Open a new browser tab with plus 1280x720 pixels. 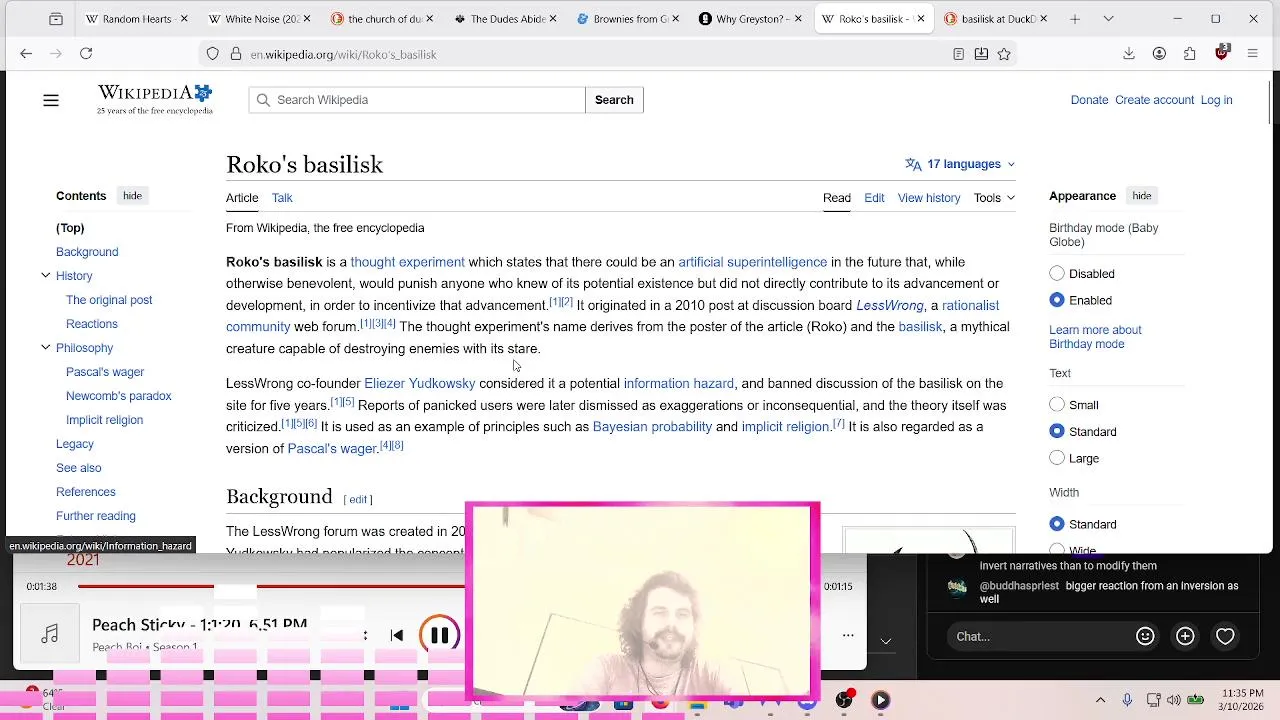tap(1075, 19)
